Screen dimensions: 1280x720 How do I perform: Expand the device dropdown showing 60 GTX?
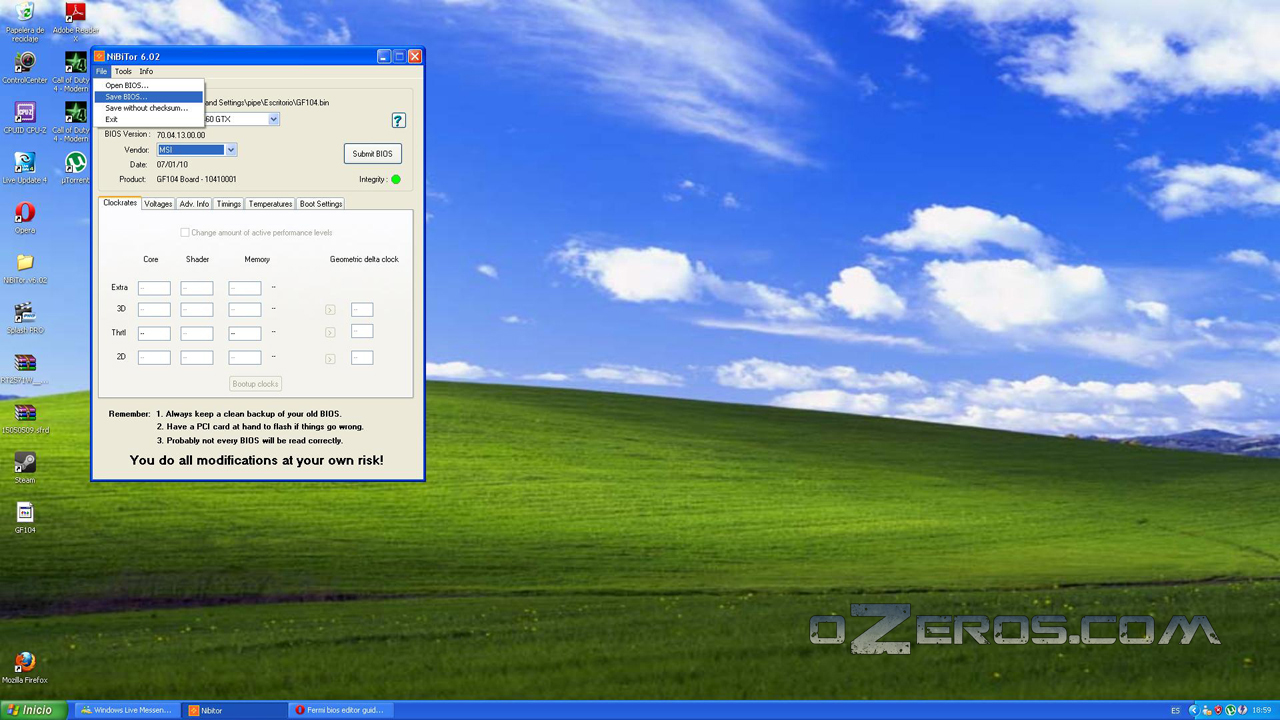273,119
